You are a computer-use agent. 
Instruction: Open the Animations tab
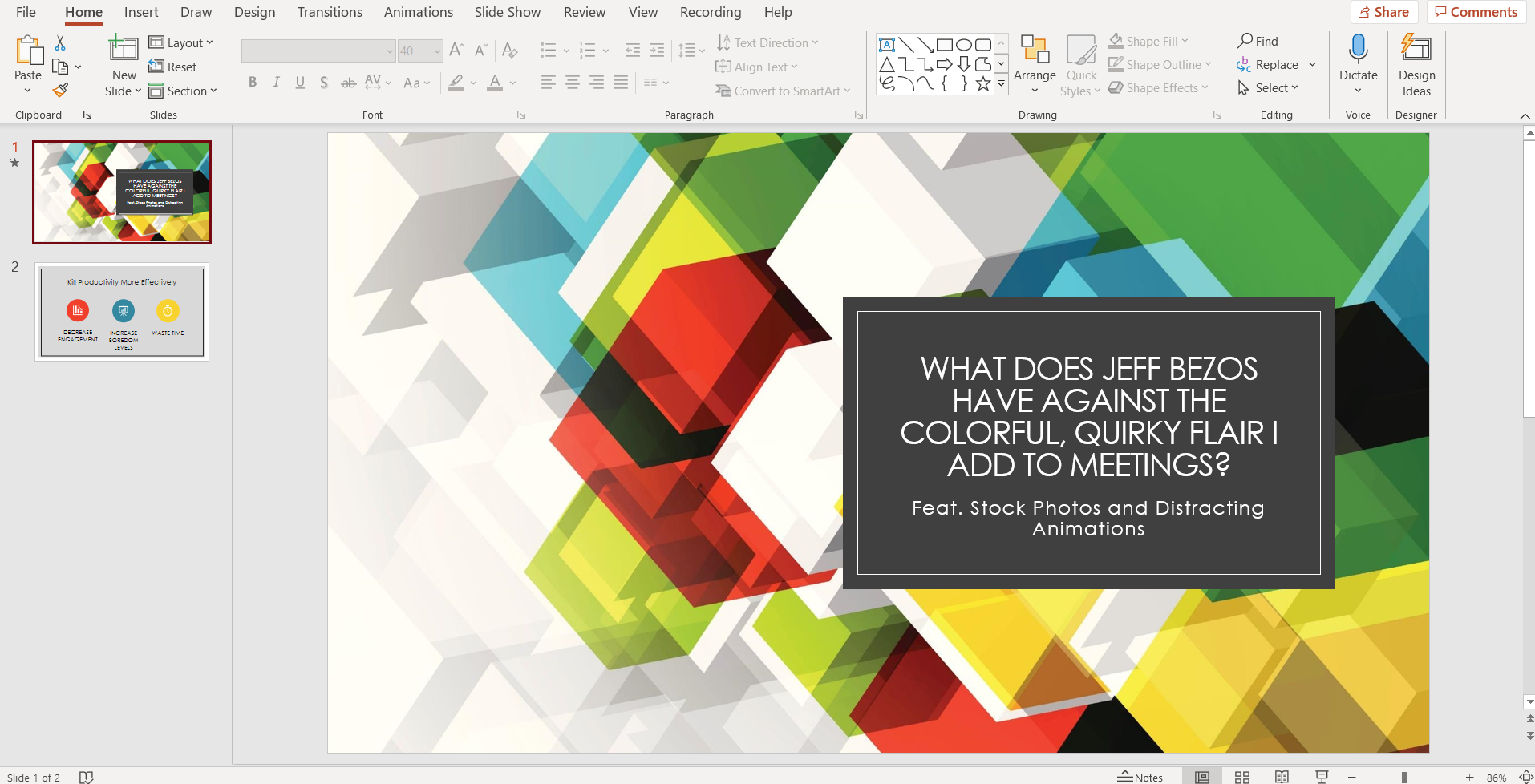pyautogui.click(x=419, y=12)
